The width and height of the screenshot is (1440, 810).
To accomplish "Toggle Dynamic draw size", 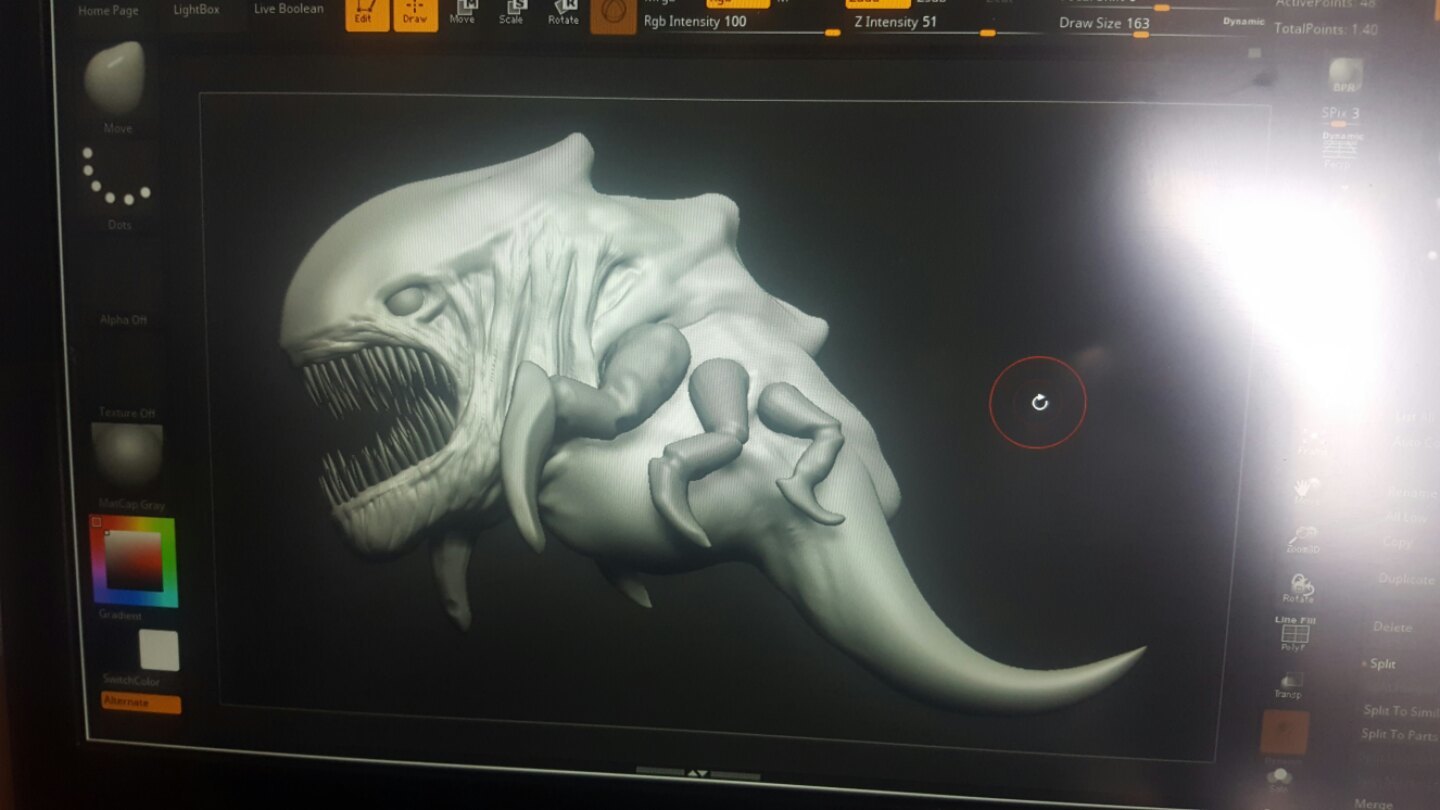I will tap(1243, 21).
